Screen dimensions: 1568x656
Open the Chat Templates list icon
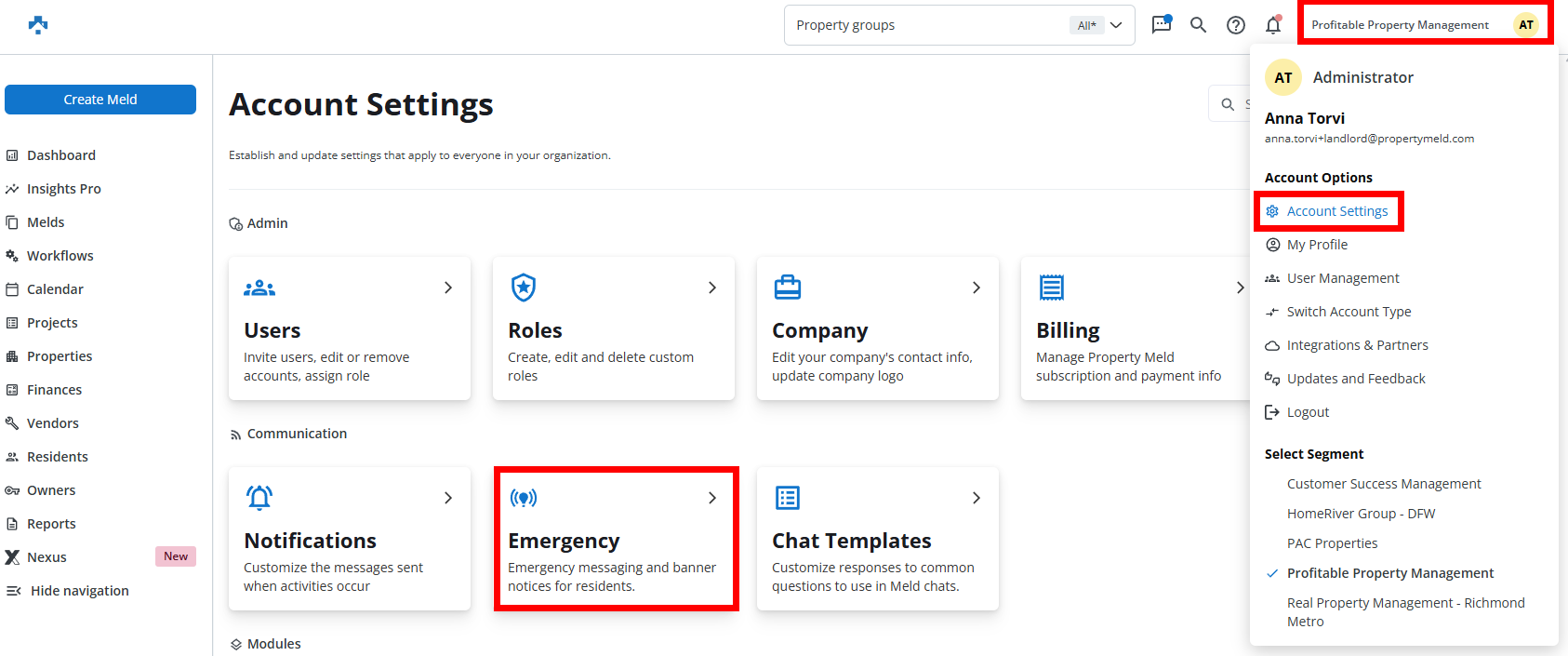point(788,498)
